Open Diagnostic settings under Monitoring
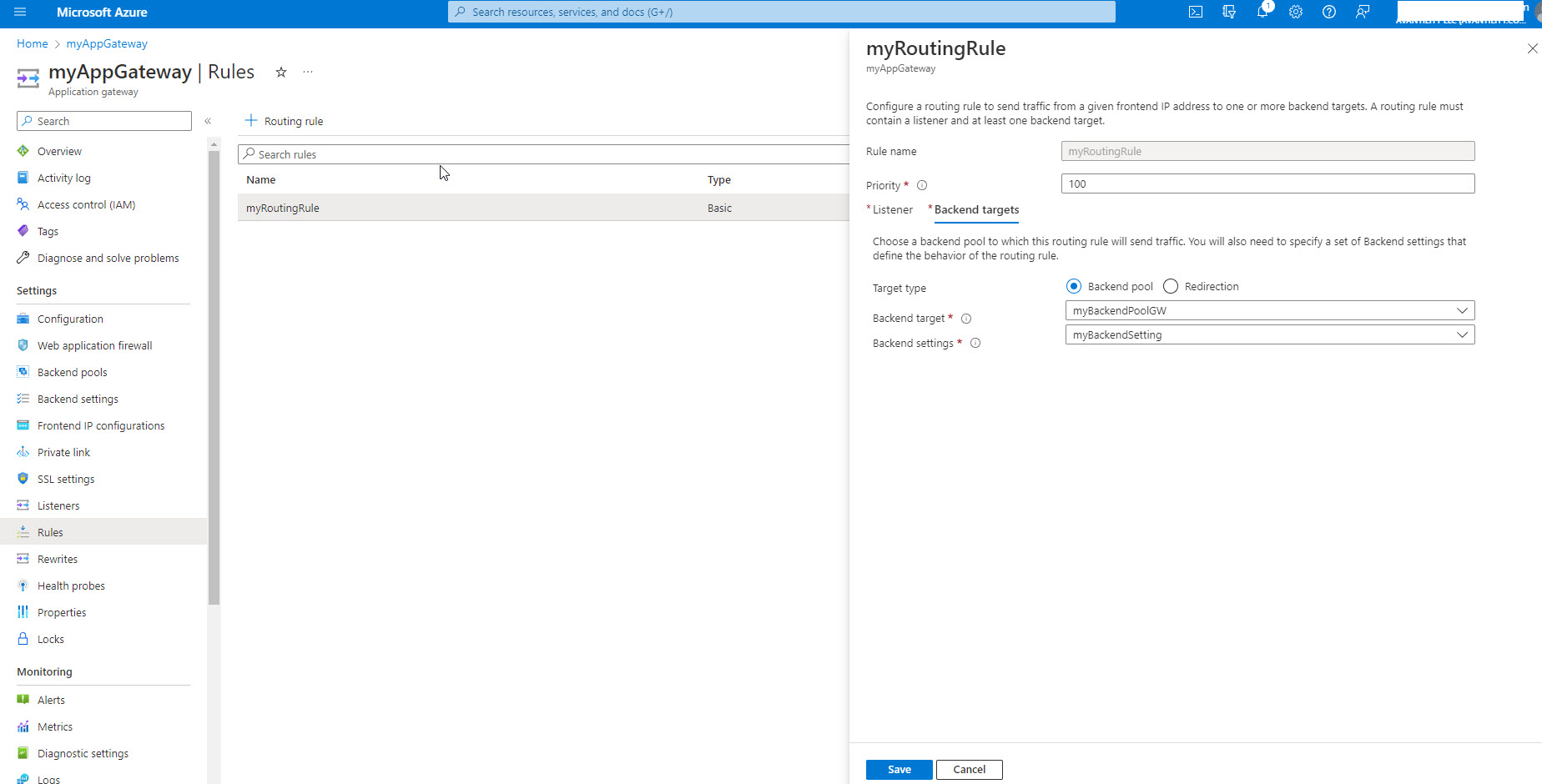The height and width of the screenshot is (784, 1542). [x=83, y=753]
